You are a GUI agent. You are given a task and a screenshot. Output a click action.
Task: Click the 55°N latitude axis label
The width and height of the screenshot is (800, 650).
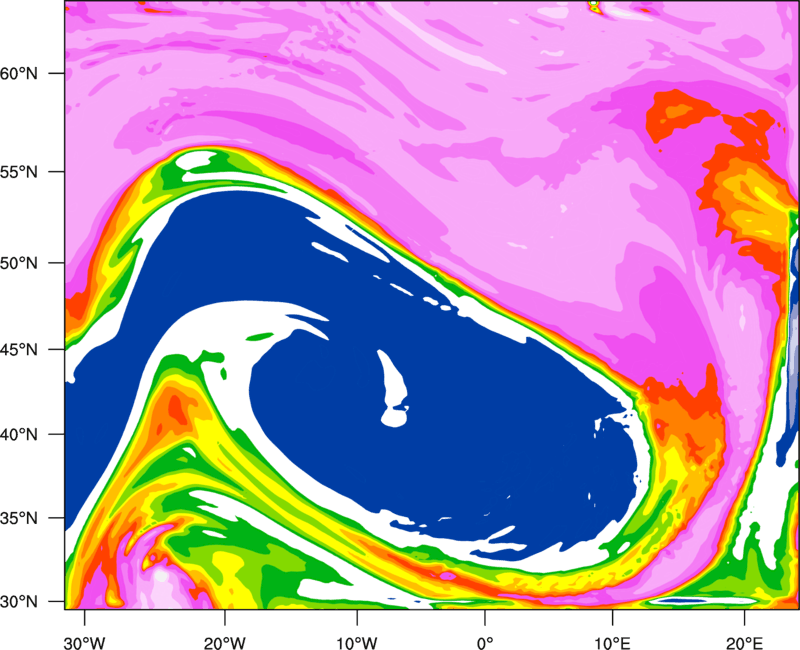click(19, 172)
